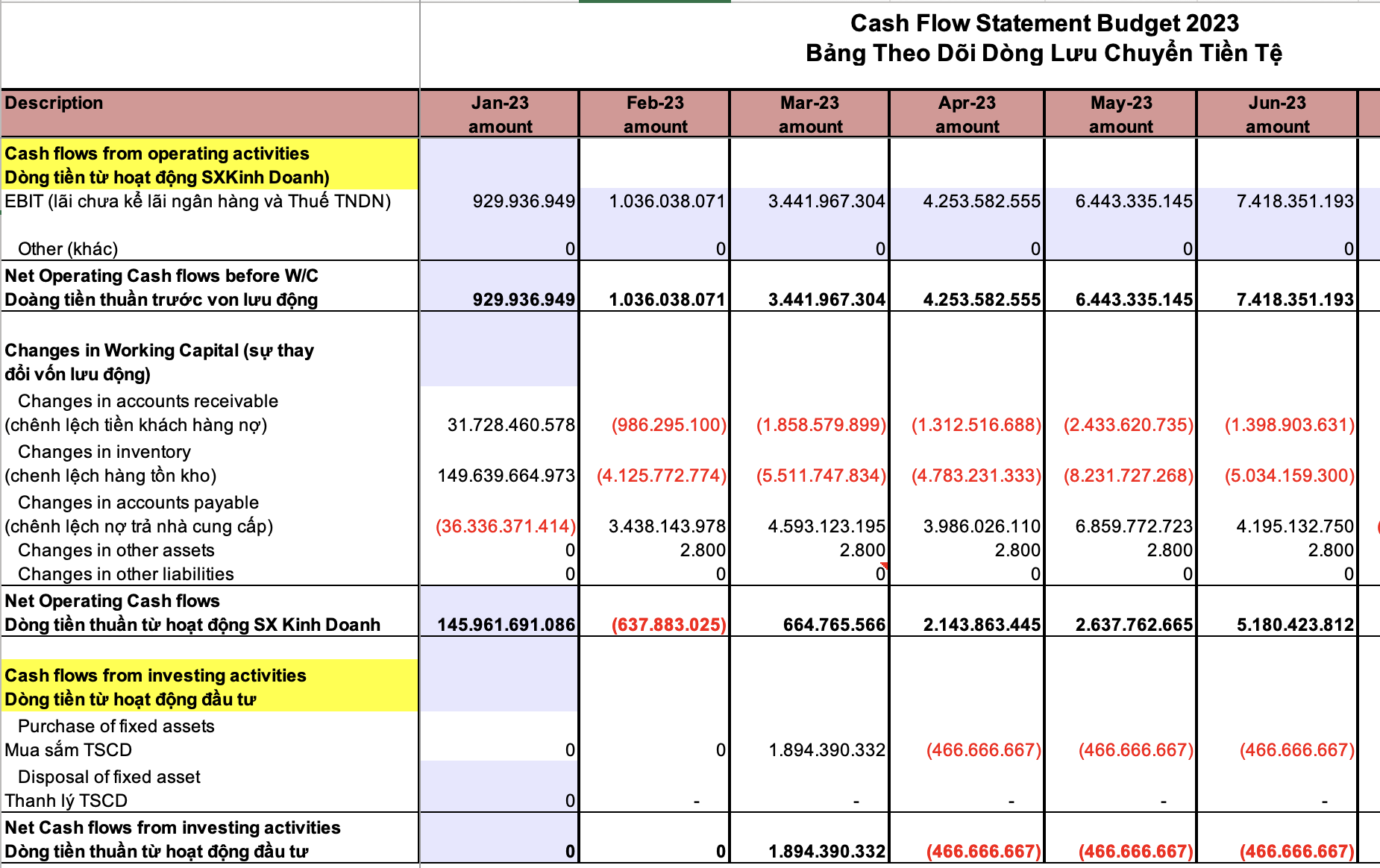The image size is (1380, 868).
Task: Select EBIT value 929.936.949 for Jan-23
Action: point(524,201)
